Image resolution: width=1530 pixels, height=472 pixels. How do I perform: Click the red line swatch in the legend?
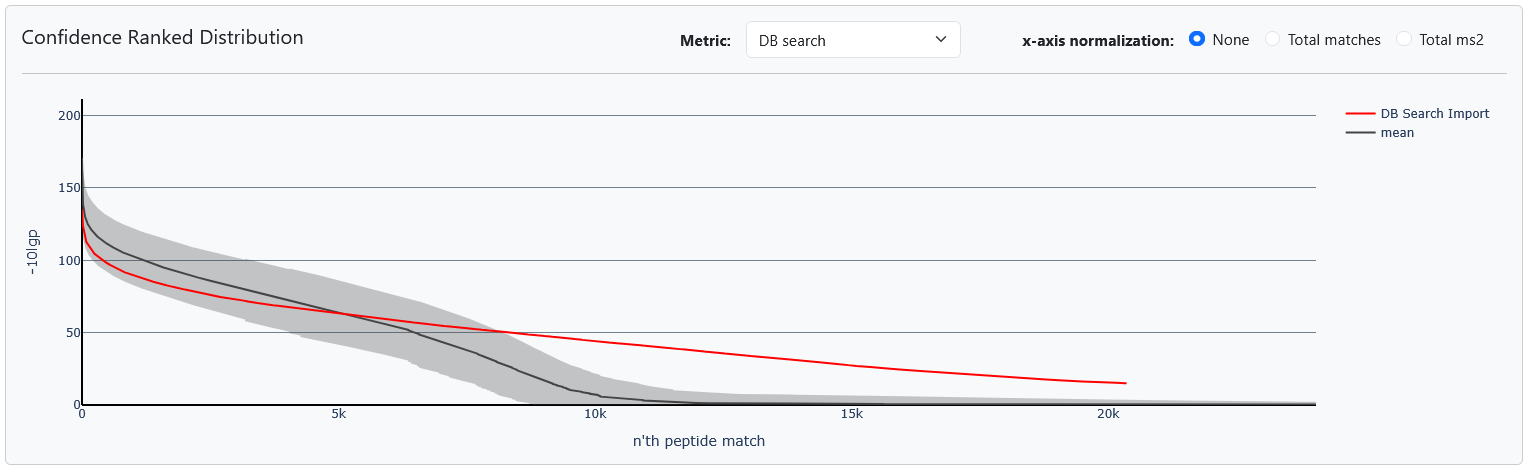click(x=1361, y=114)
